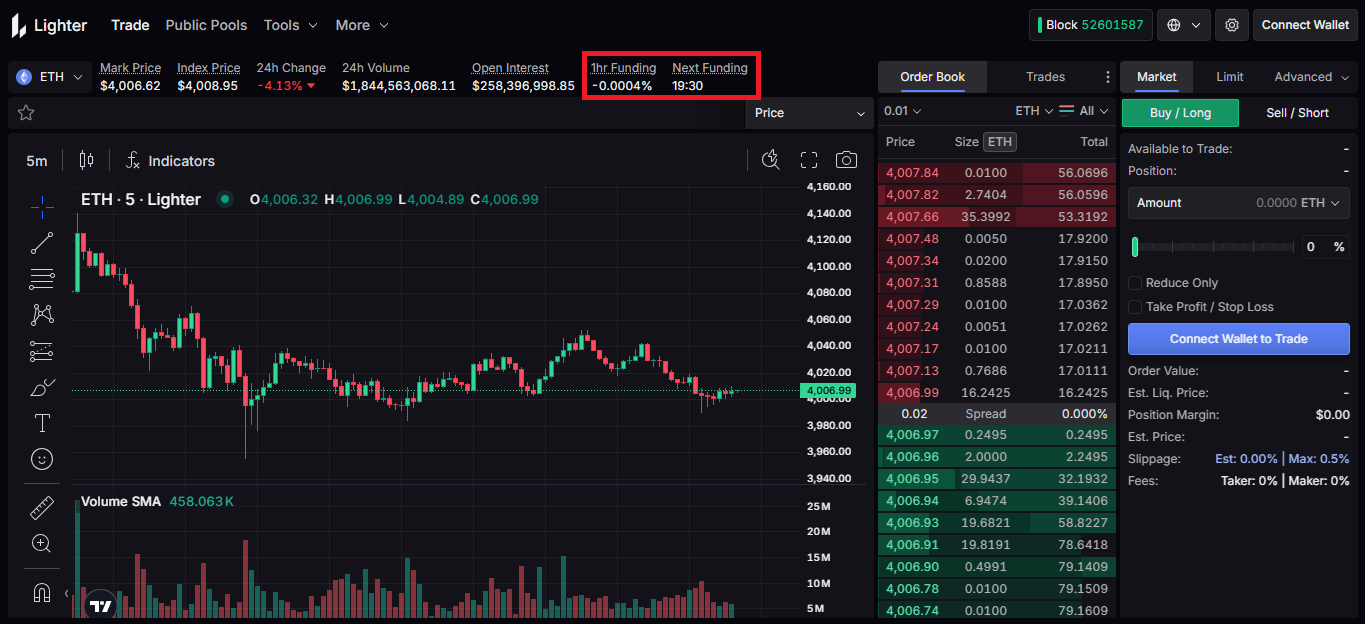Open the Public Pools page
Viewport: 1365px width, 624px height.
pyautogui.click(x=206, y=25)
